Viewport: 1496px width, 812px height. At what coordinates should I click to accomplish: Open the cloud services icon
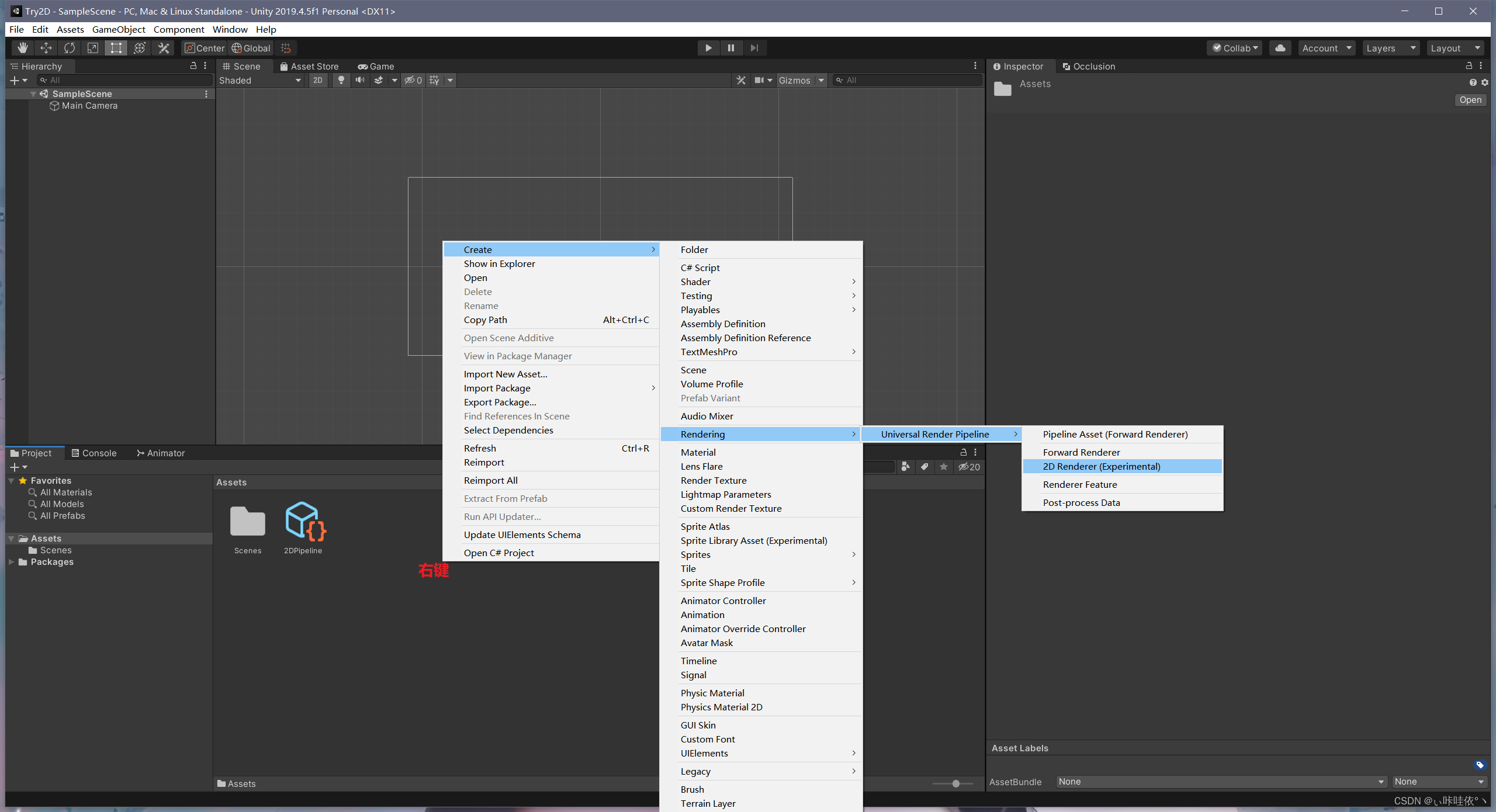[1280, 48]
